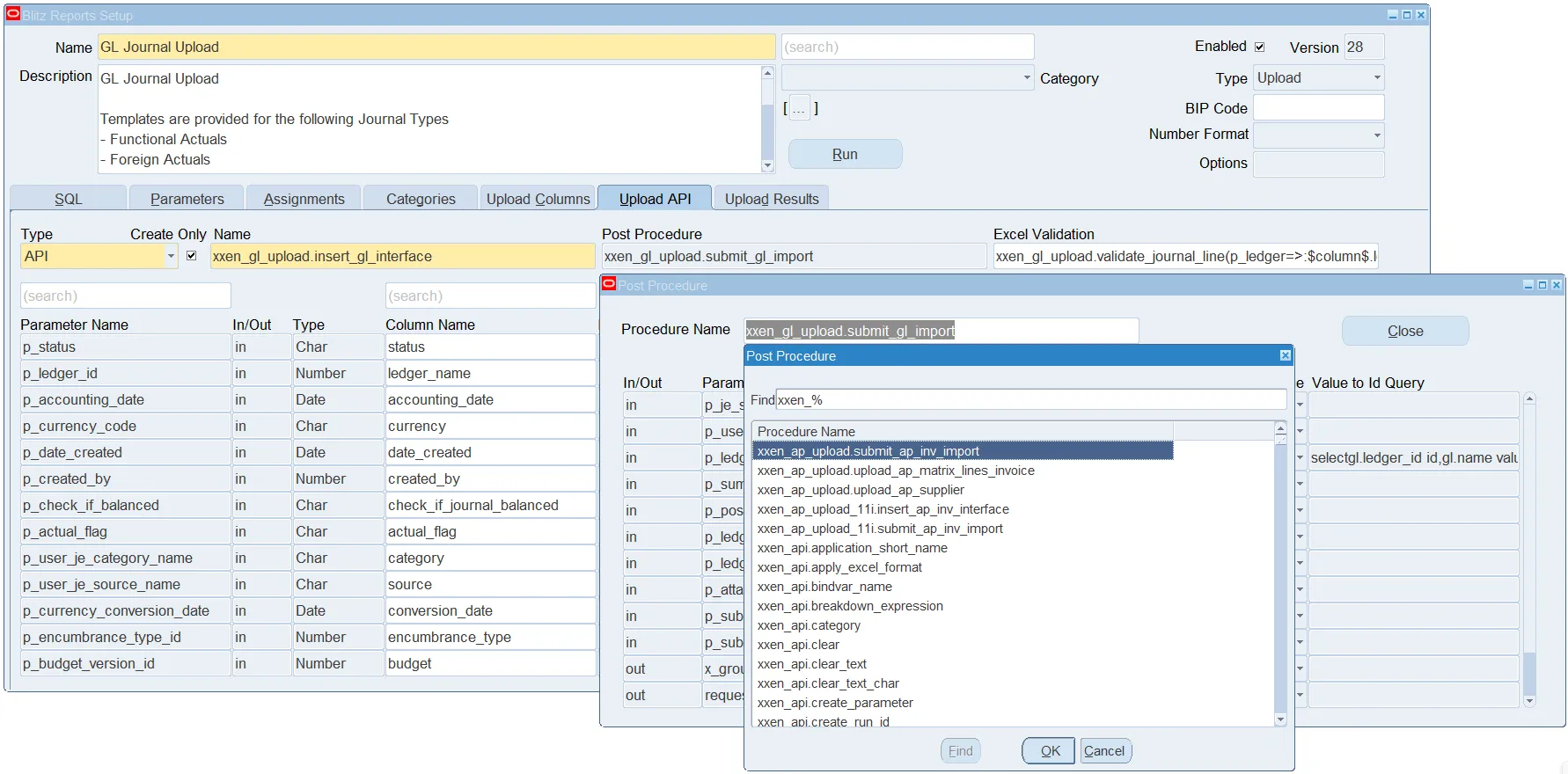
Task: Open the API Type dropdown
Action: point(171,257)
